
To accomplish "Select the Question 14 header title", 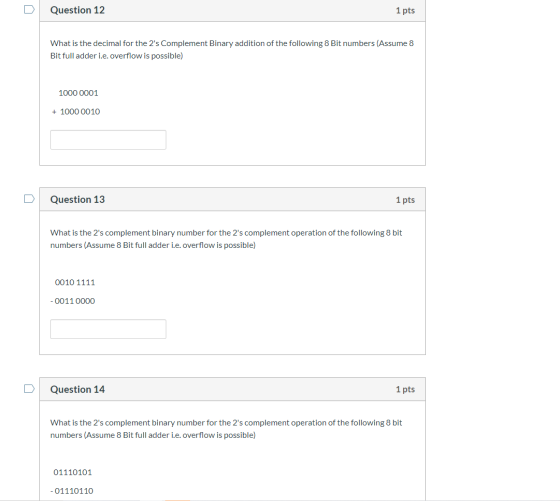I will click(78, 389).
